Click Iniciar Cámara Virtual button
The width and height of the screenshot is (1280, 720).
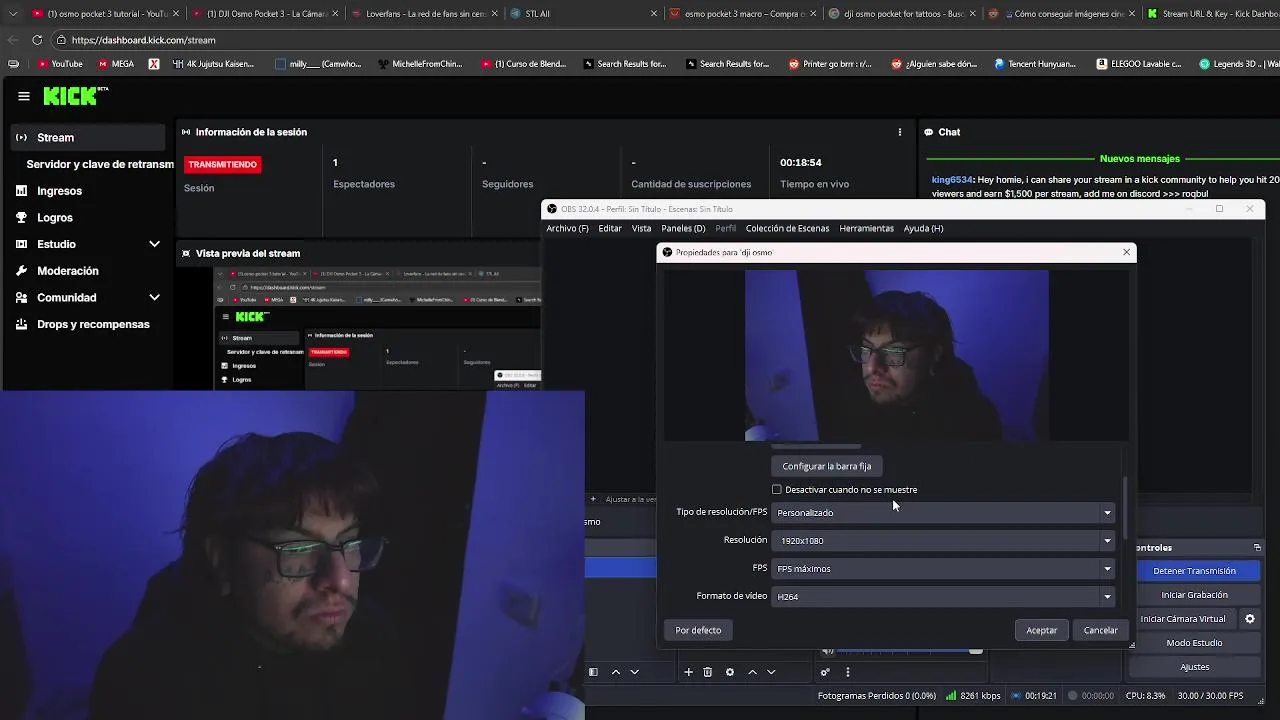coord(1183,619)
